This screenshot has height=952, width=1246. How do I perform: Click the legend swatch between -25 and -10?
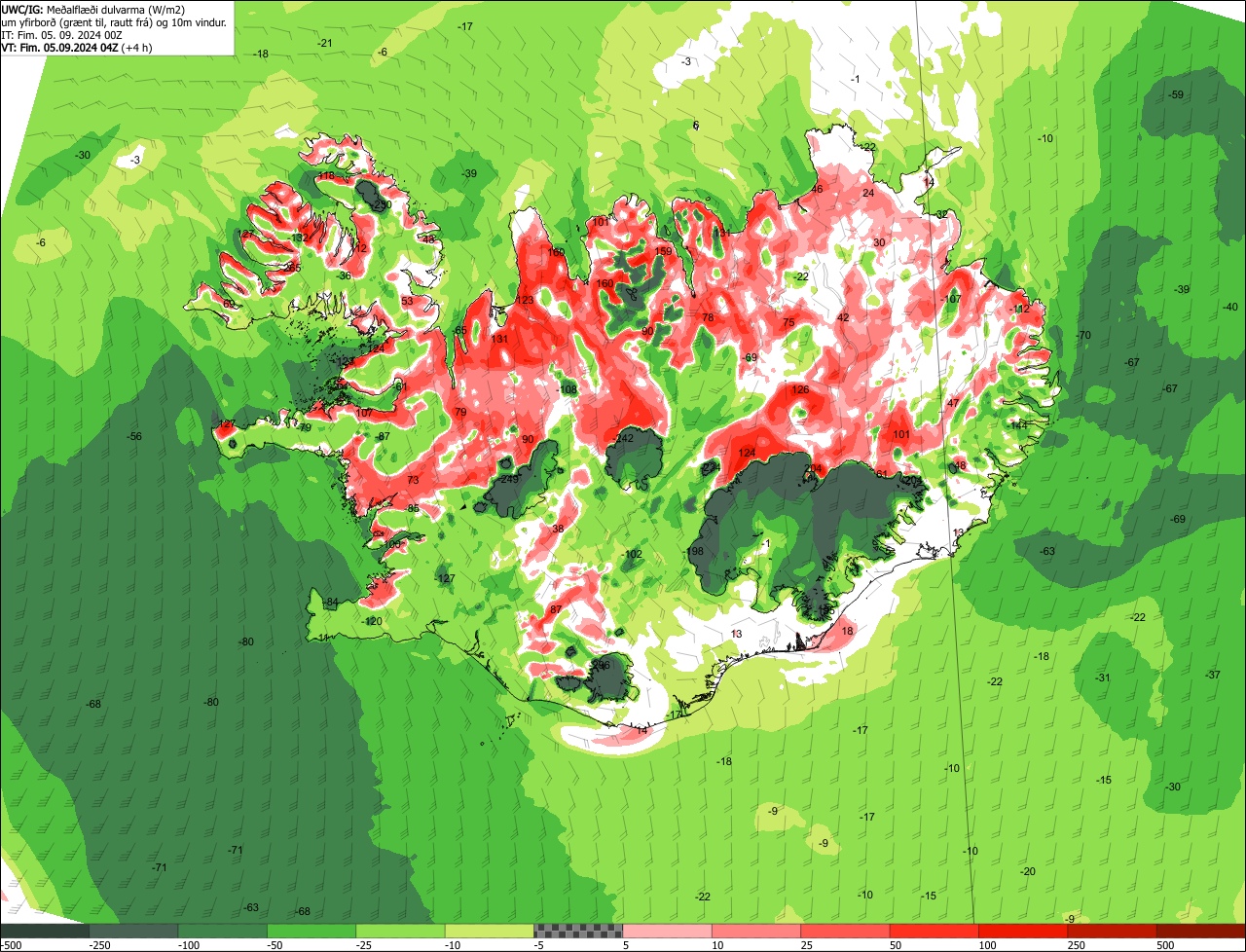[x=400, y=931]
